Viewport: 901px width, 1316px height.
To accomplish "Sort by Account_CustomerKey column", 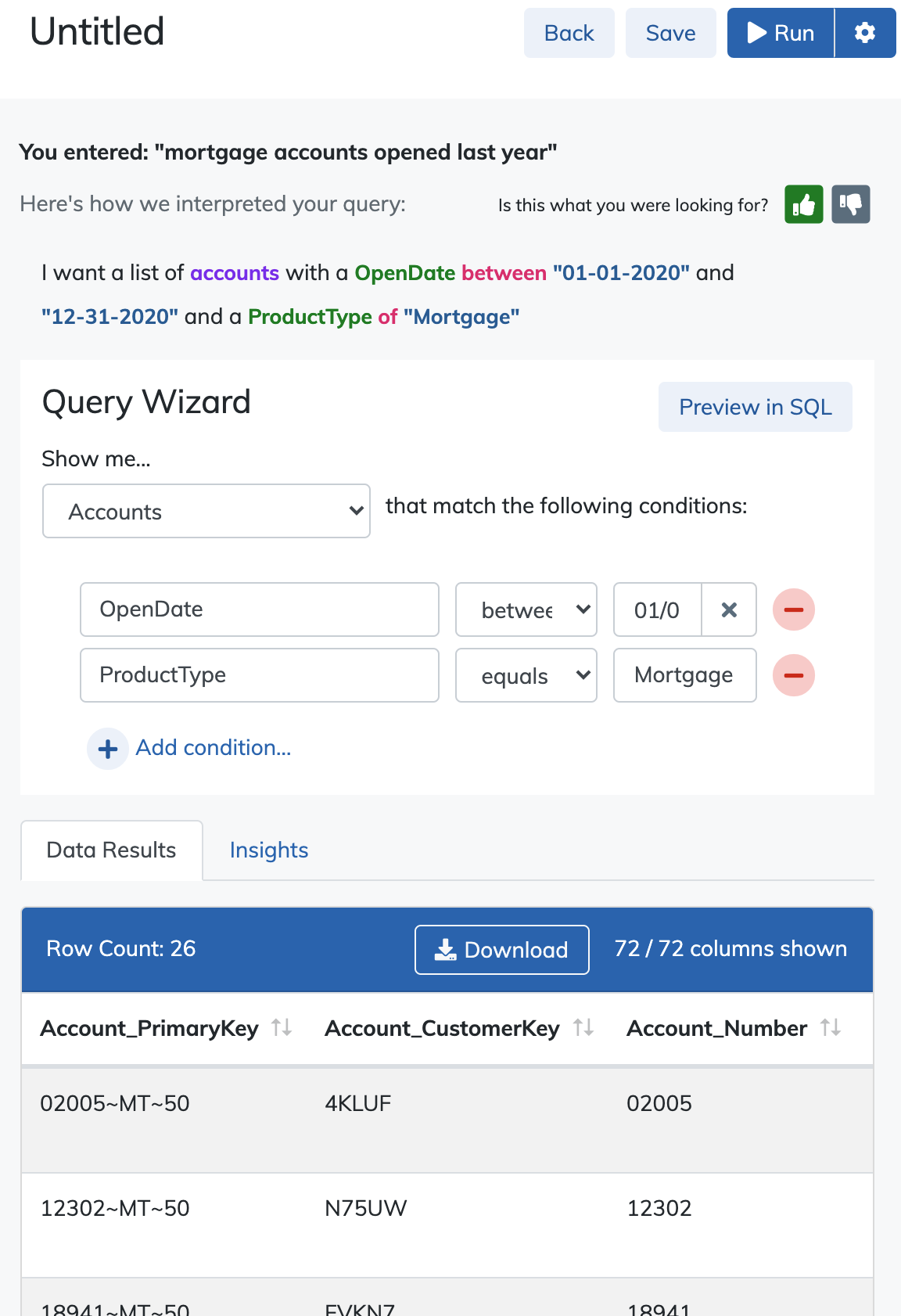I will (583, 1027).
